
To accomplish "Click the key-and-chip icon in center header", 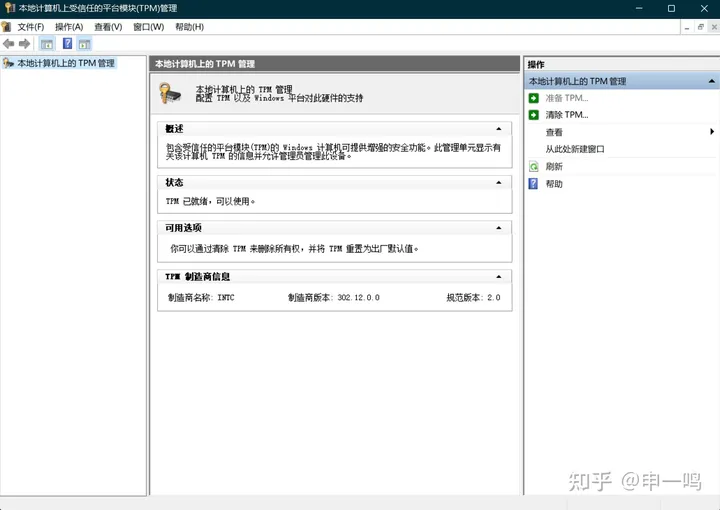I will click(x=170, y=93).
